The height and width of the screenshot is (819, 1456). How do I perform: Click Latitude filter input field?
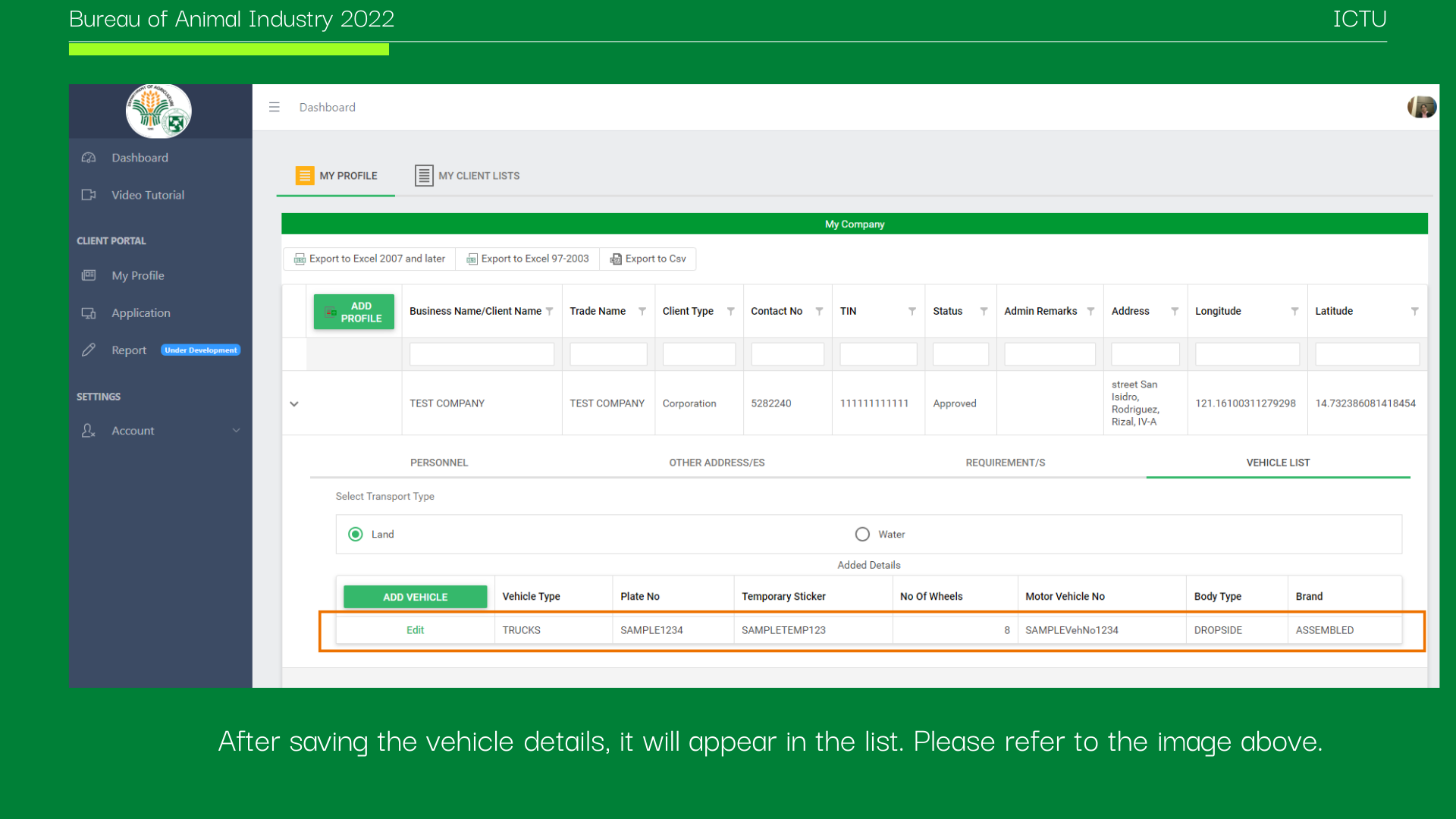tap(1367, 354)
